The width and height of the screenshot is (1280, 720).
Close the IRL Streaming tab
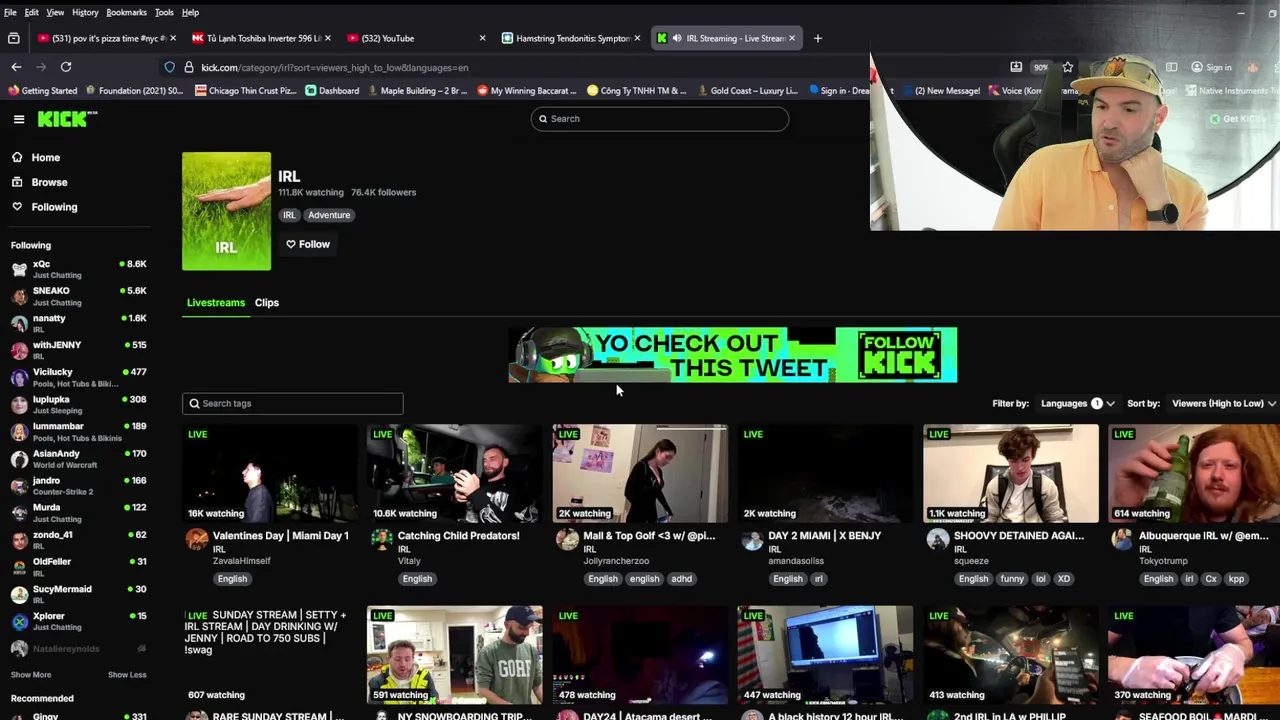point(792,38)
